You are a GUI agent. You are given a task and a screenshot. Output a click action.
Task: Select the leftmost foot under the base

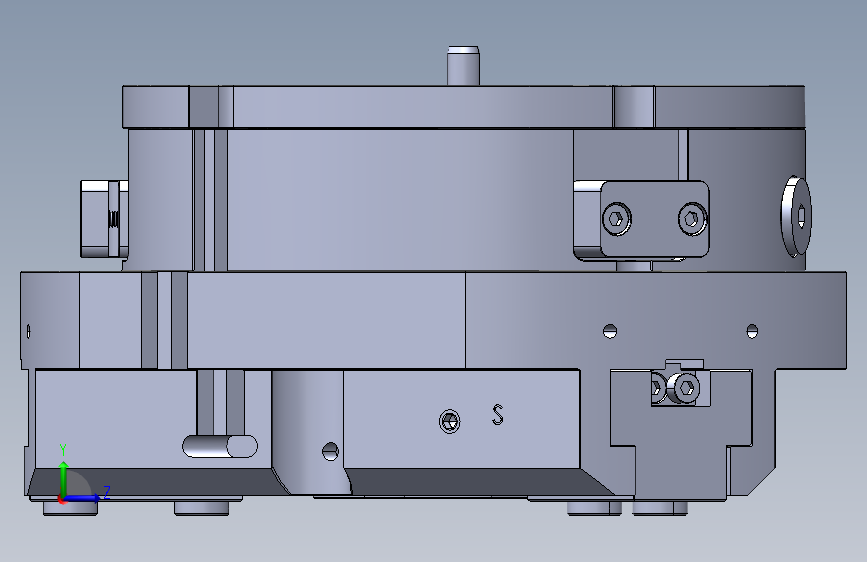tap(70, 507)
